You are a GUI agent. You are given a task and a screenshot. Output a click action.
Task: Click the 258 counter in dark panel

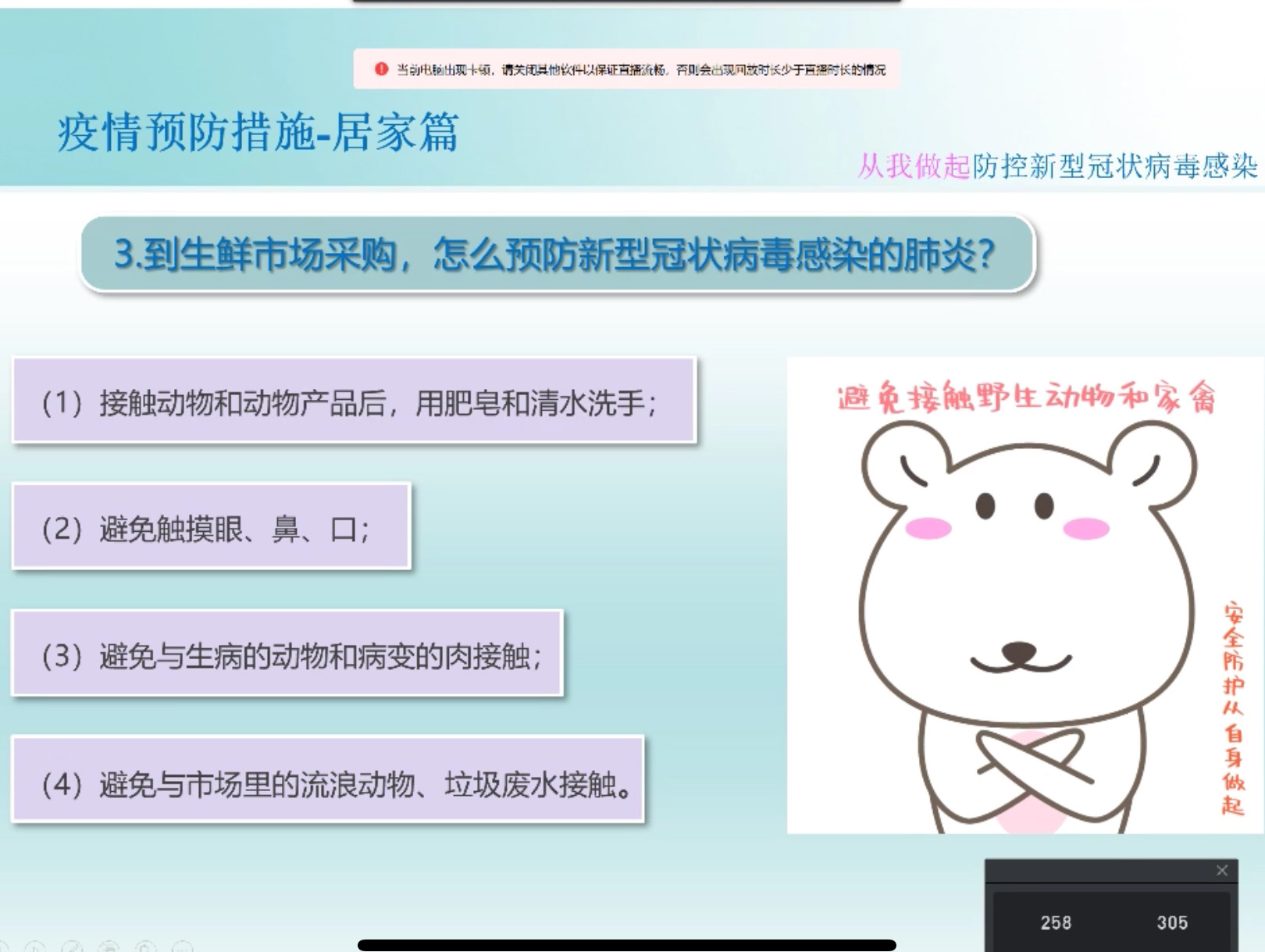tap(1056, 922)
